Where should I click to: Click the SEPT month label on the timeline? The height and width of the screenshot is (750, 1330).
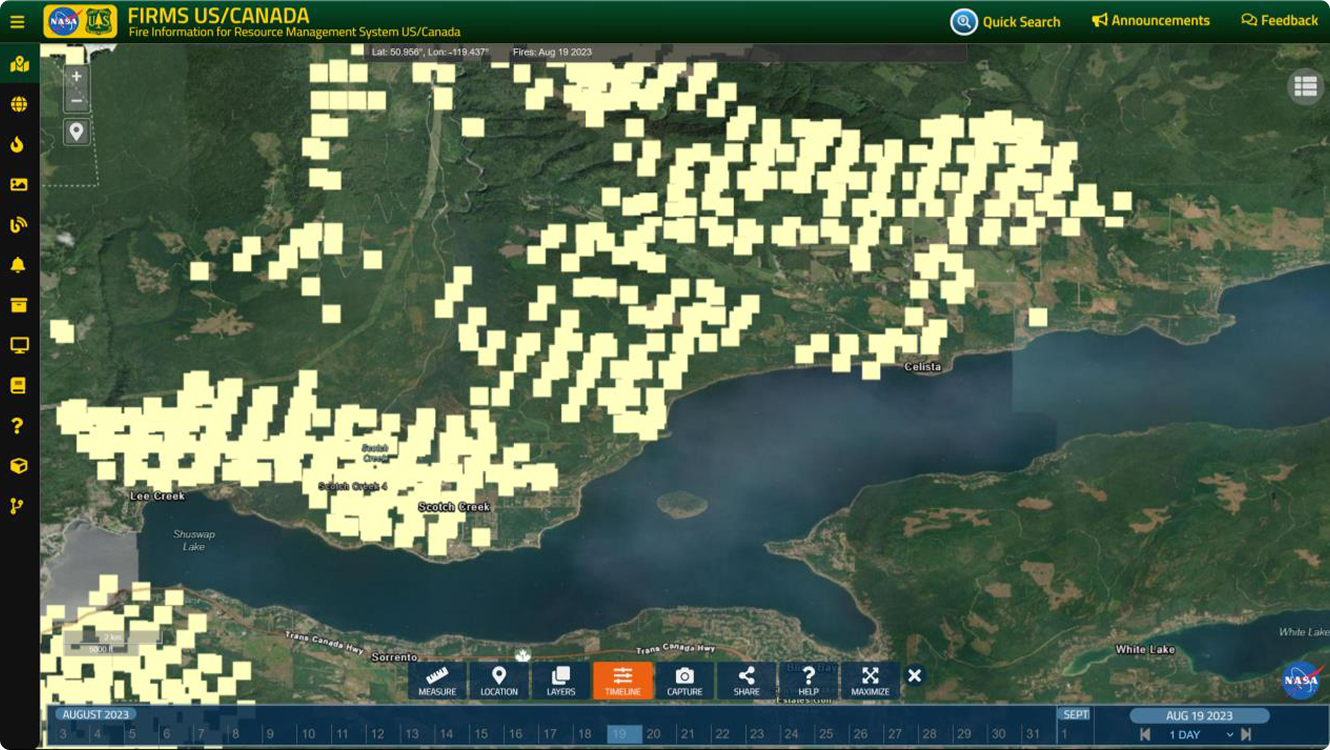[x=1075, y=715]
